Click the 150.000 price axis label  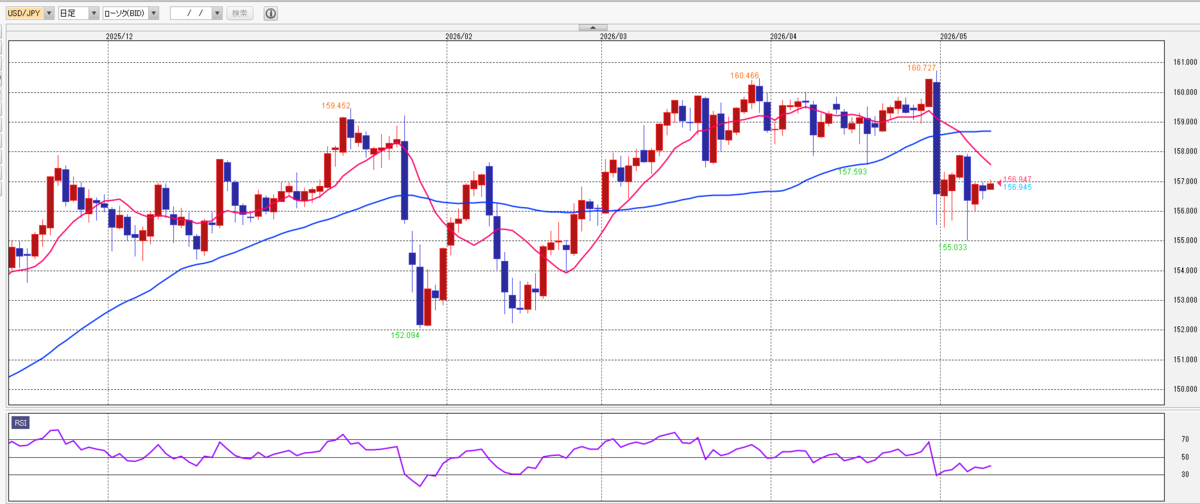coord(1186,389)
